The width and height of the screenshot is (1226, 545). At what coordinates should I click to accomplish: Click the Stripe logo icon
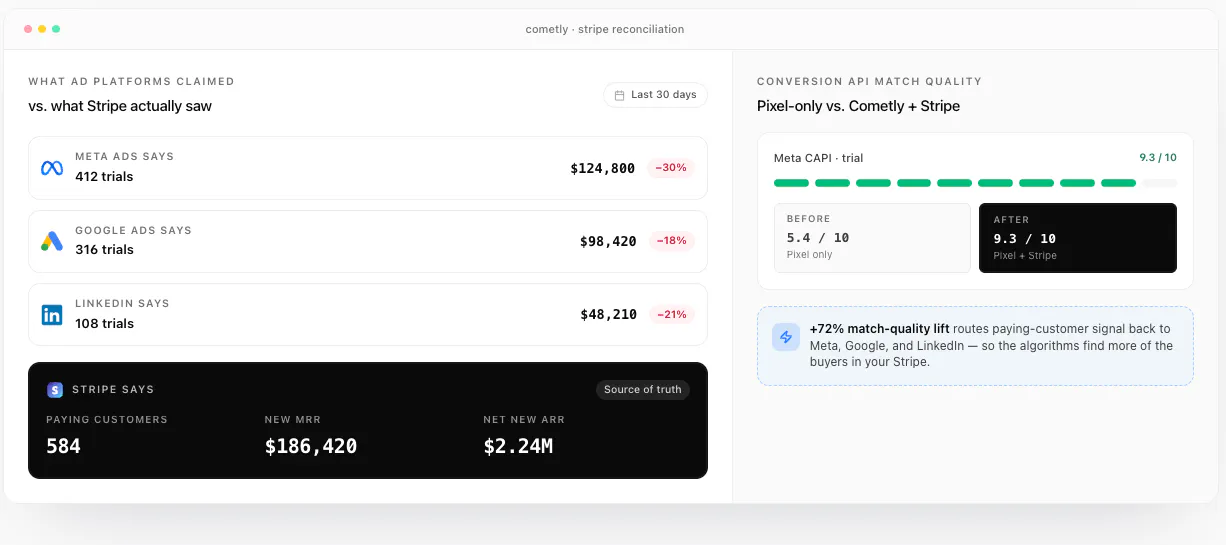coord(55,390)
